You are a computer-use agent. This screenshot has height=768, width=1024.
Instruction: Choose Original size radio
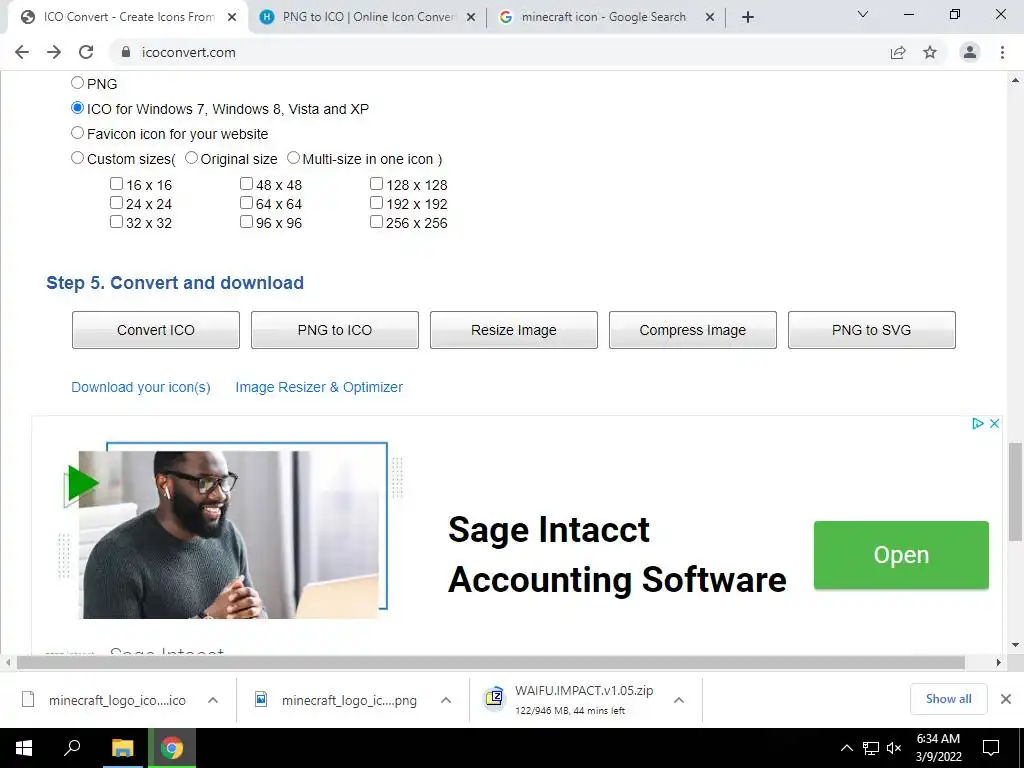[x=191, y=157]
